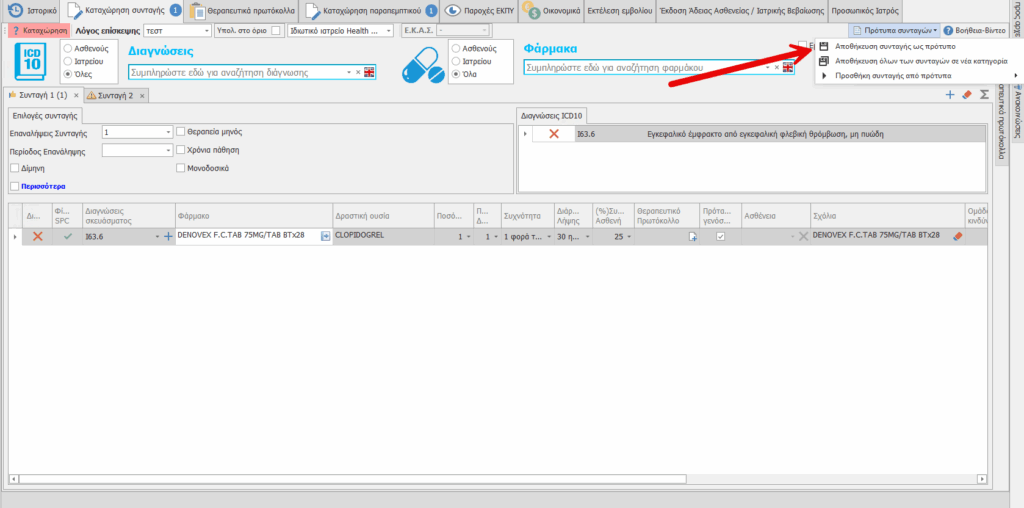
Task: Tick the Χρόνια πάθηση checkbox
Action: pos(181,150)
